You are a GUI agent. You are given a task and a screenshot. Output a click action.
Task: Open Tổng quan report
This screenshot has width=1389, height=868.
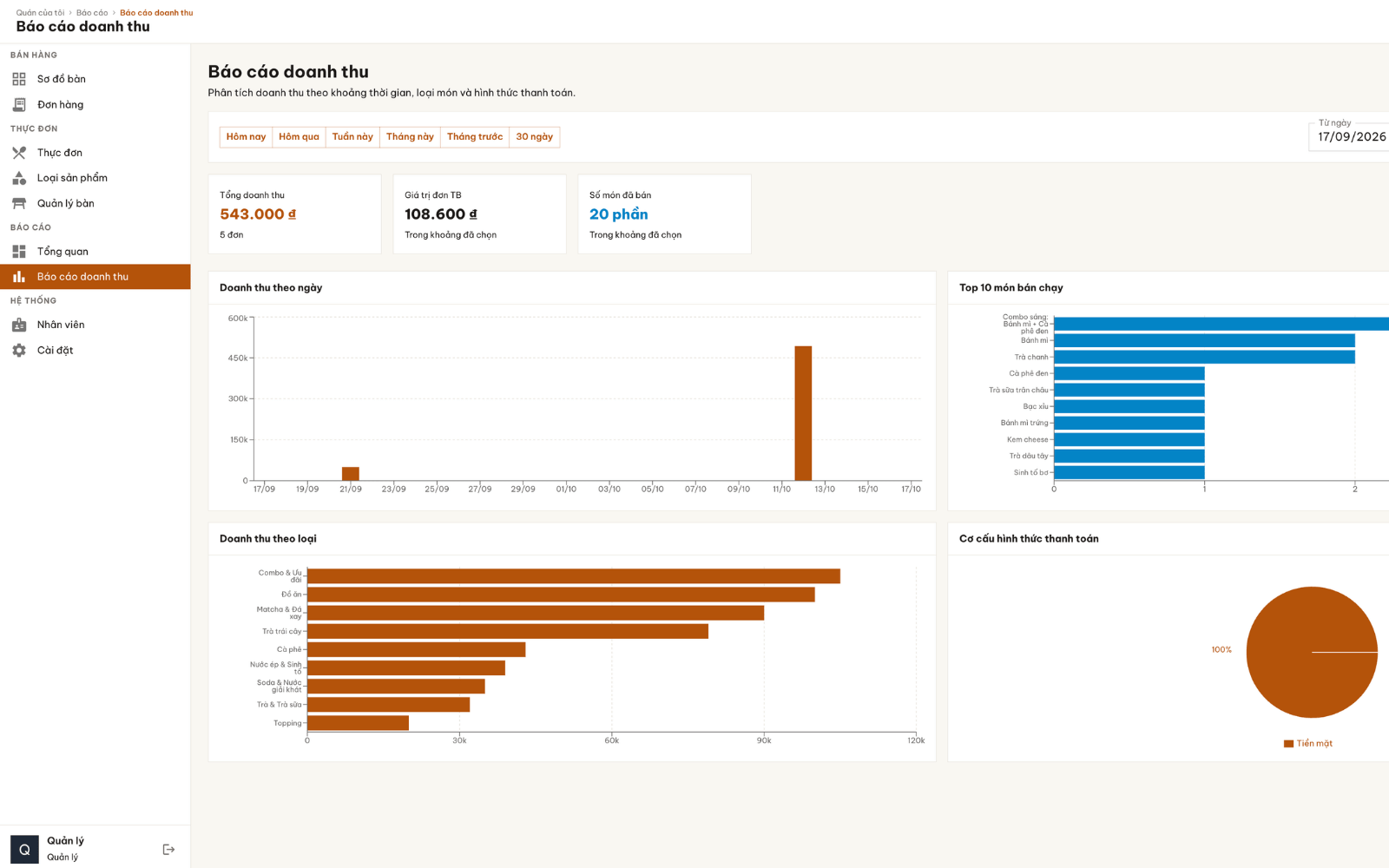click(95, 252)
